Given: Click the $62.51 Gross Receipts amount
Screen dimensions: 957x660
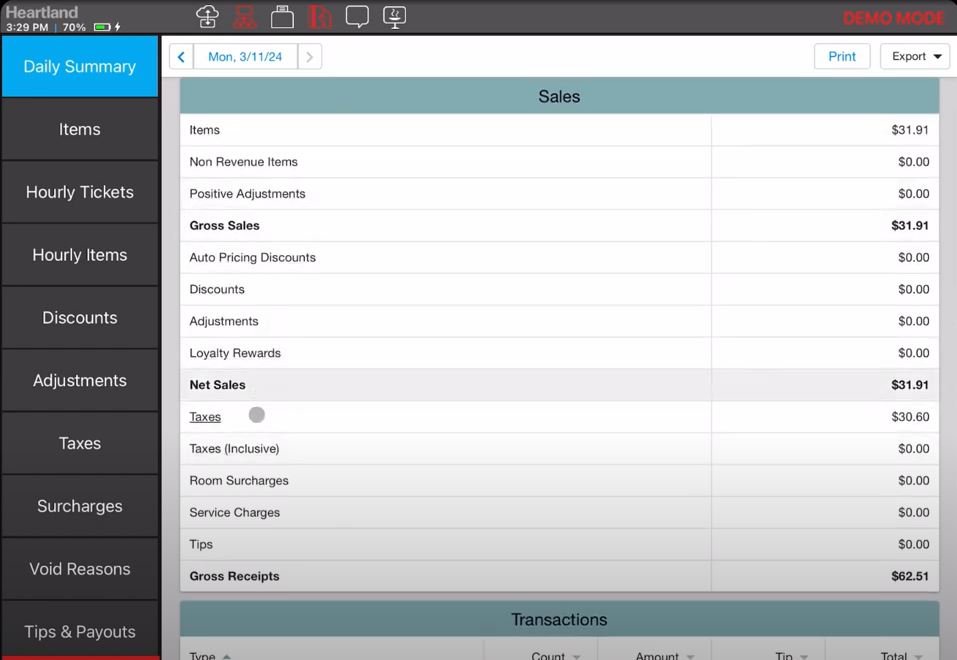Looking at the screenshot, I should click(x=910, y=576).
